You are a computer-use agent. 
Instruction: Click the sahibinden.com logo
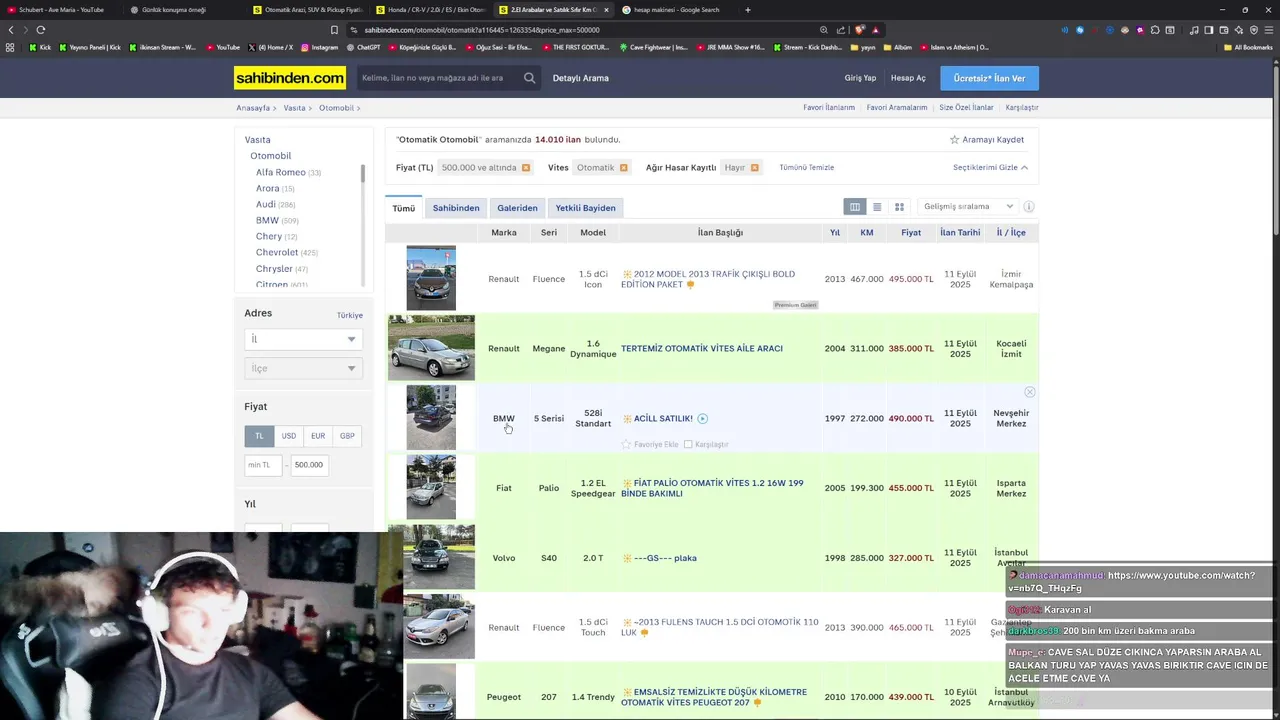pos(290,78)
